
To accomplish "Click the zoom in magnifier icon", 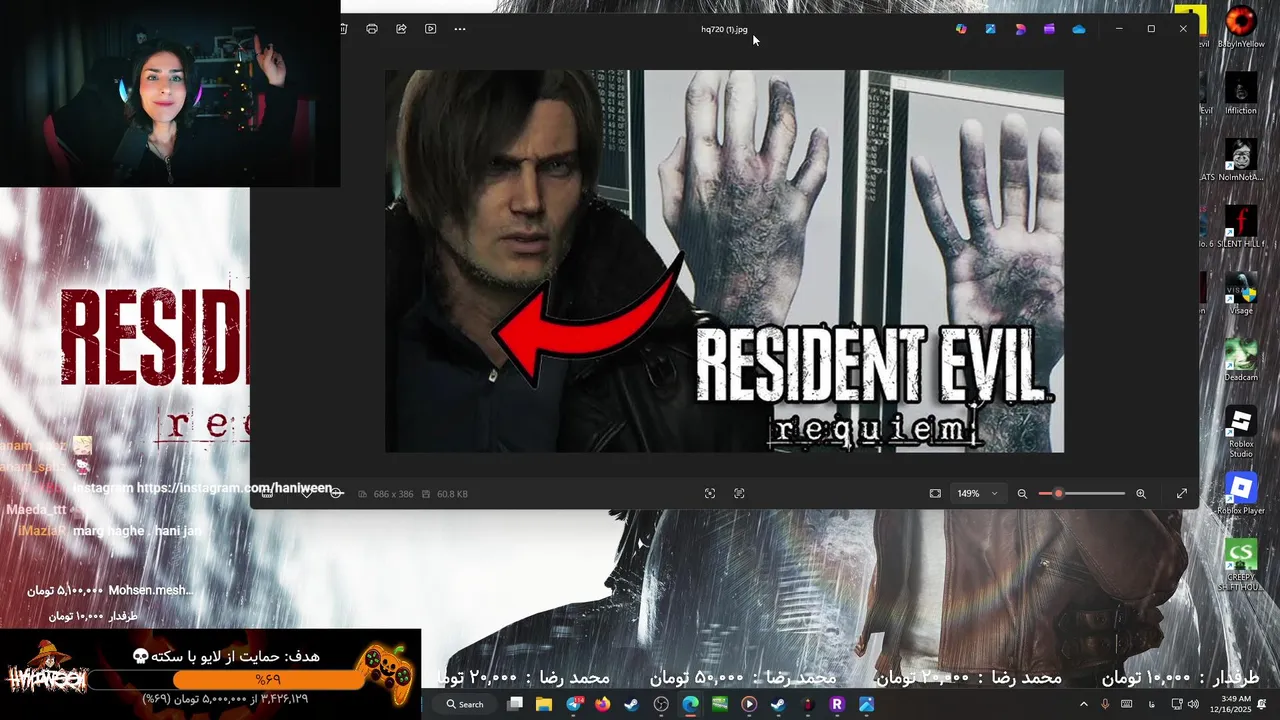I will (1141, 494).
